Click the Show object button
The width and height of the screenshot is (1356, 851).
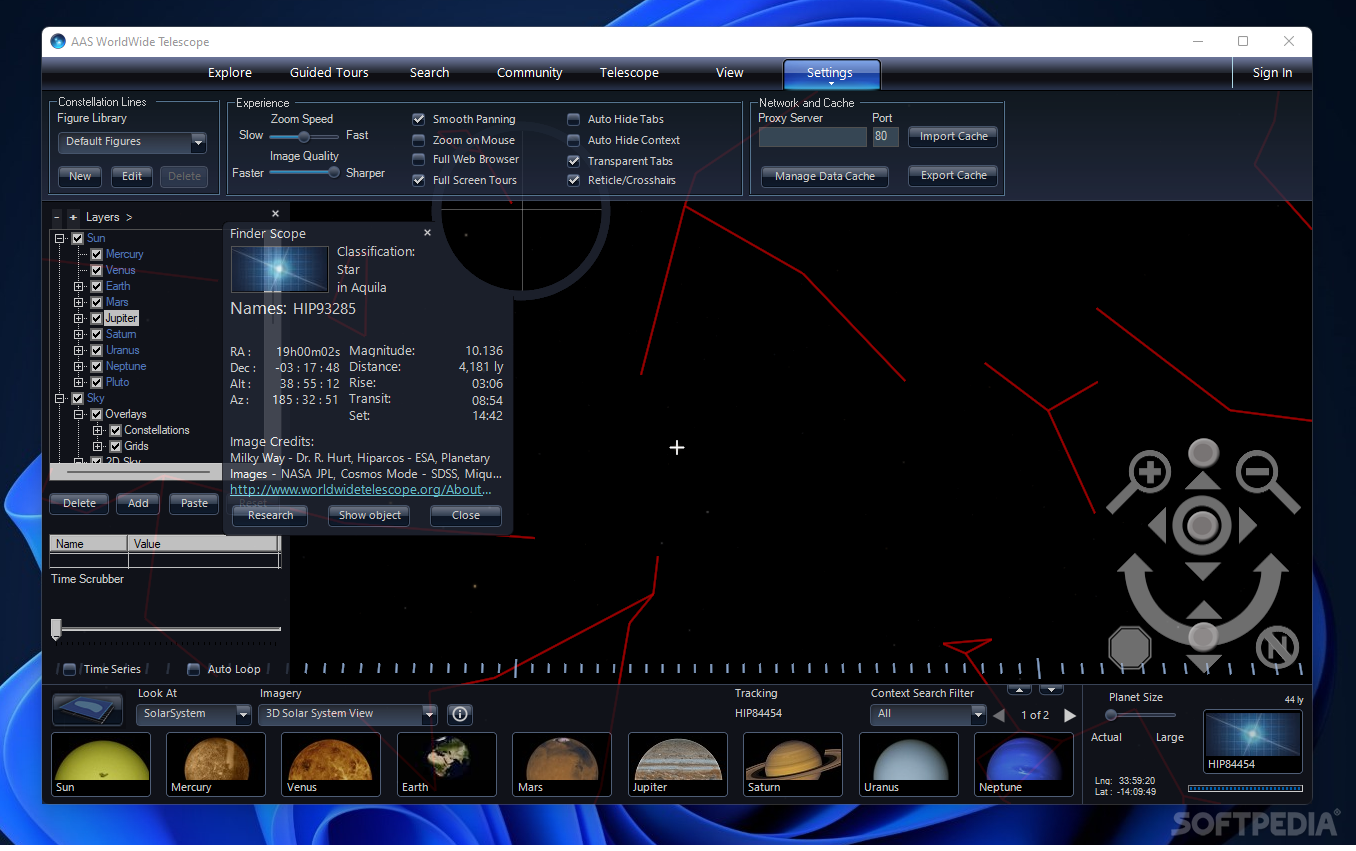tap(370, 516)
